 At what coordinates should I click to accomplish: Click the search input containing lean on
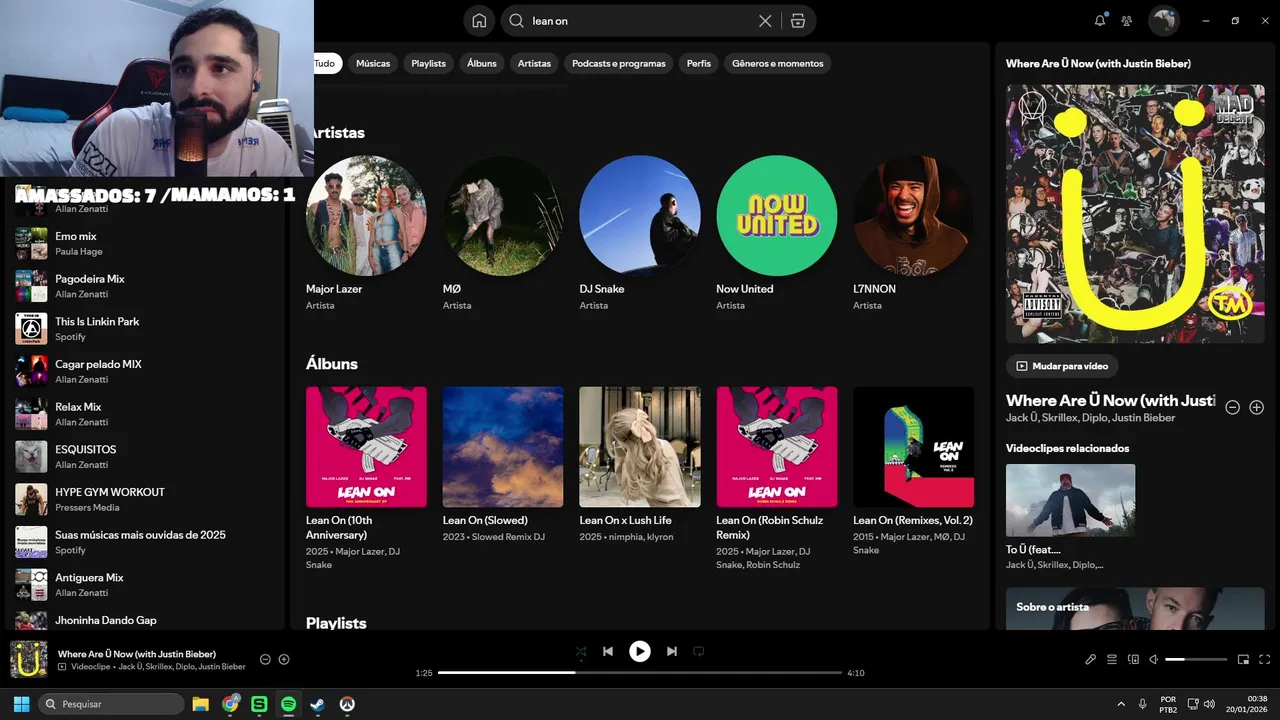(640, 21)
